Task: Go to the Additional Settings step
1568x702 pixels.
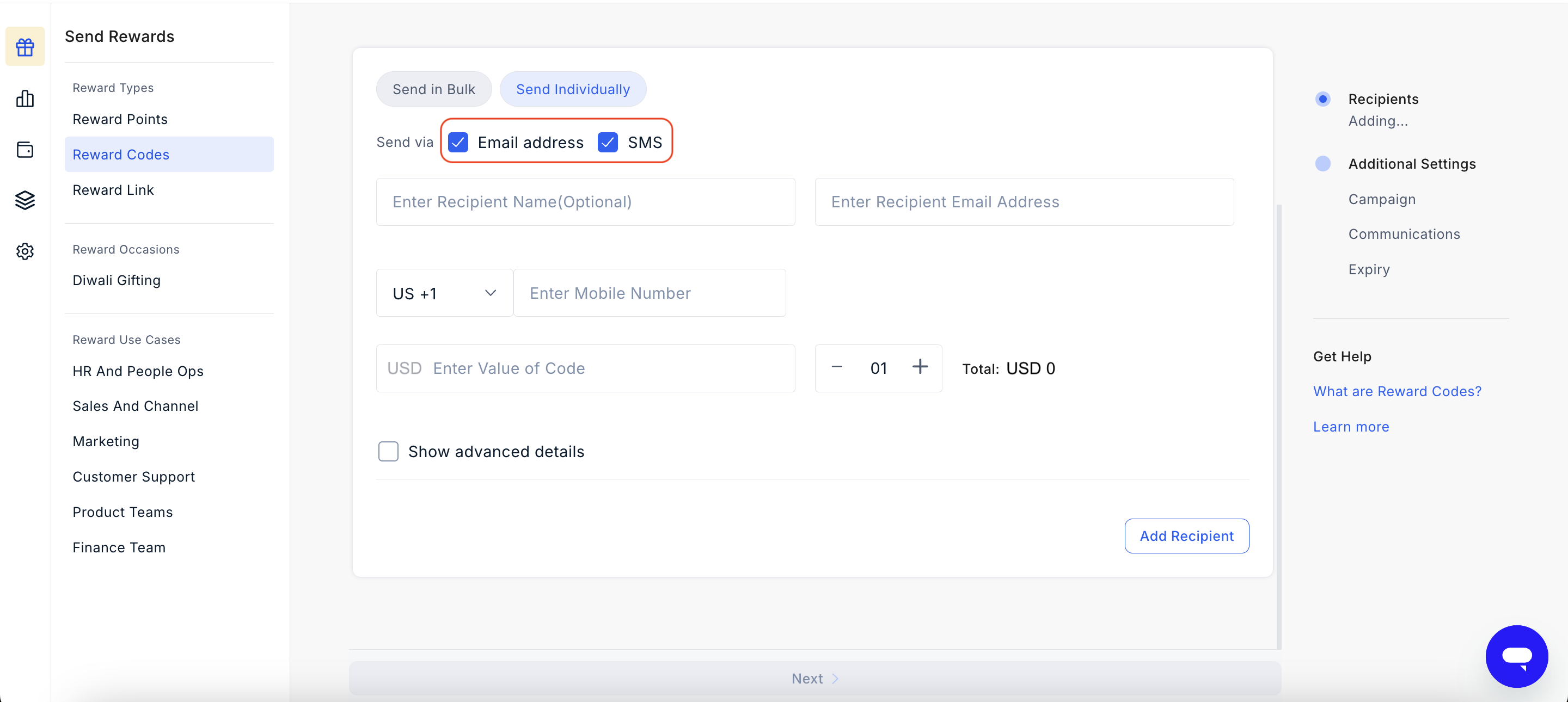Action: [x=1412, y=164]
